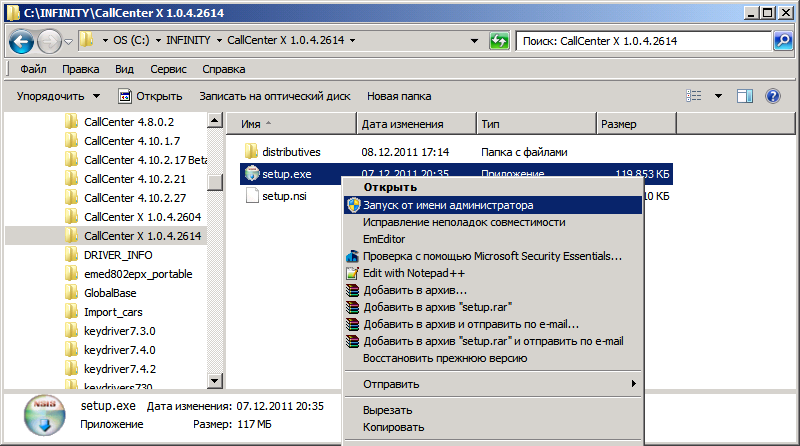Choose Добавить в архив... entry
Viewport: 800px width, 446px height.
click(493, 290)
